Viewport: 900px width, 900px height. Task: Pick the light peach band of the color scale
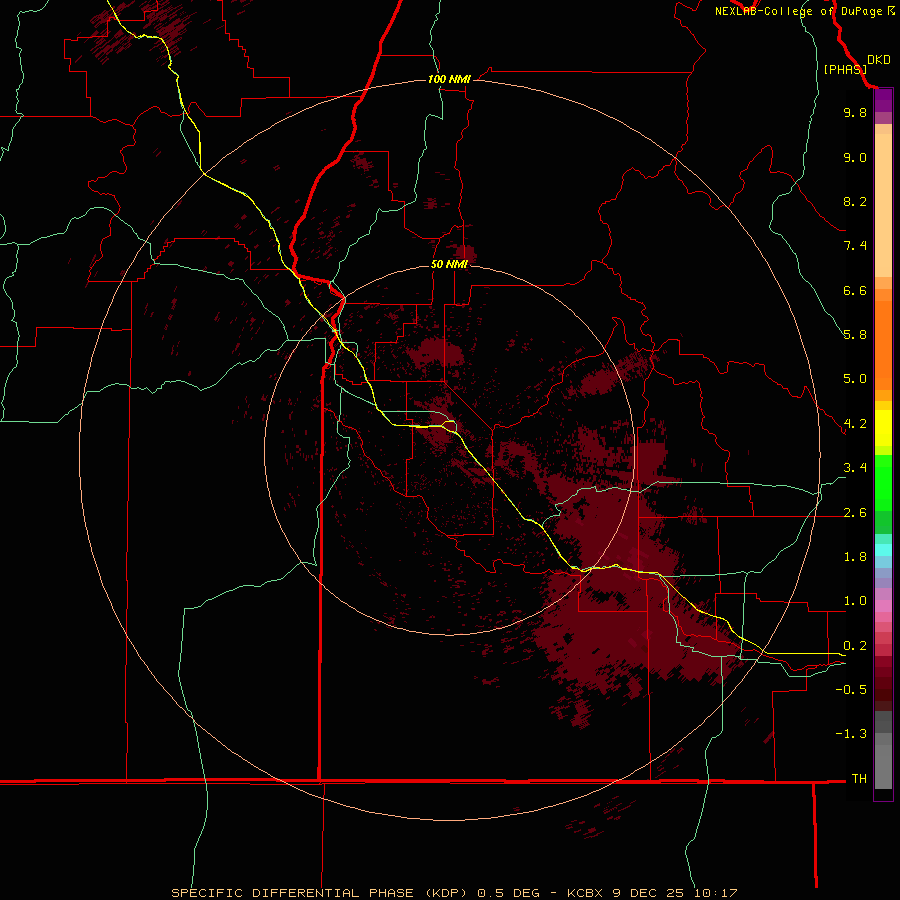point(883,205)
